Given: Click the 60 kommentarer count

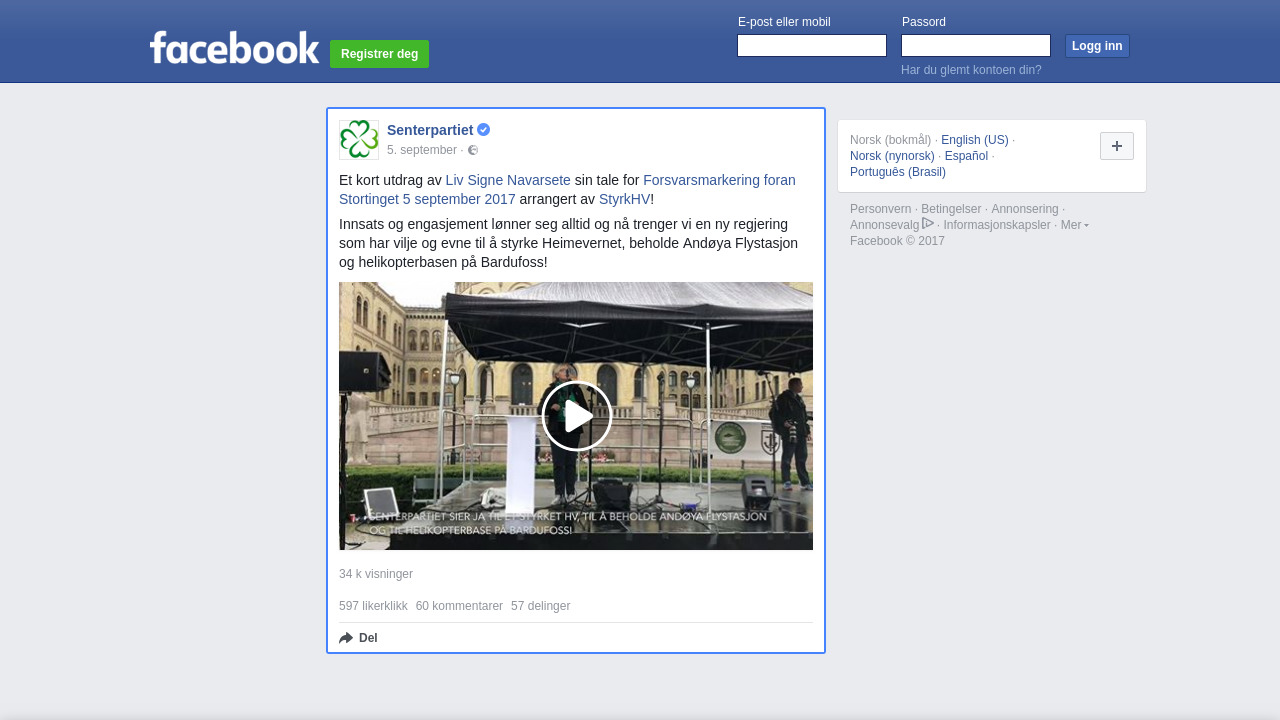Looking at the screenshot, I should [459, 606].
